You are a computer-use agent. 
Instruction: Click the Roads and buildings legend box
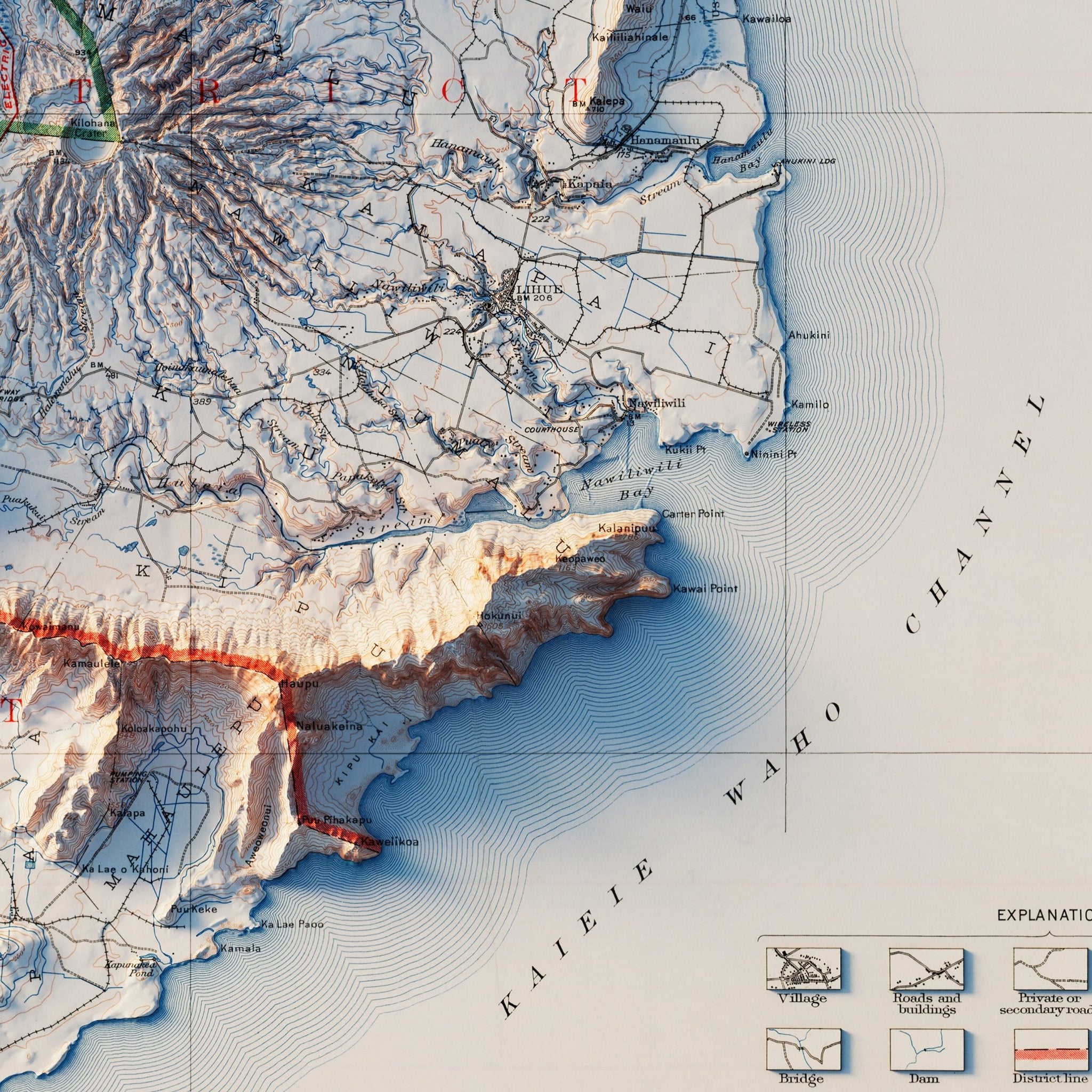[926, 969]
